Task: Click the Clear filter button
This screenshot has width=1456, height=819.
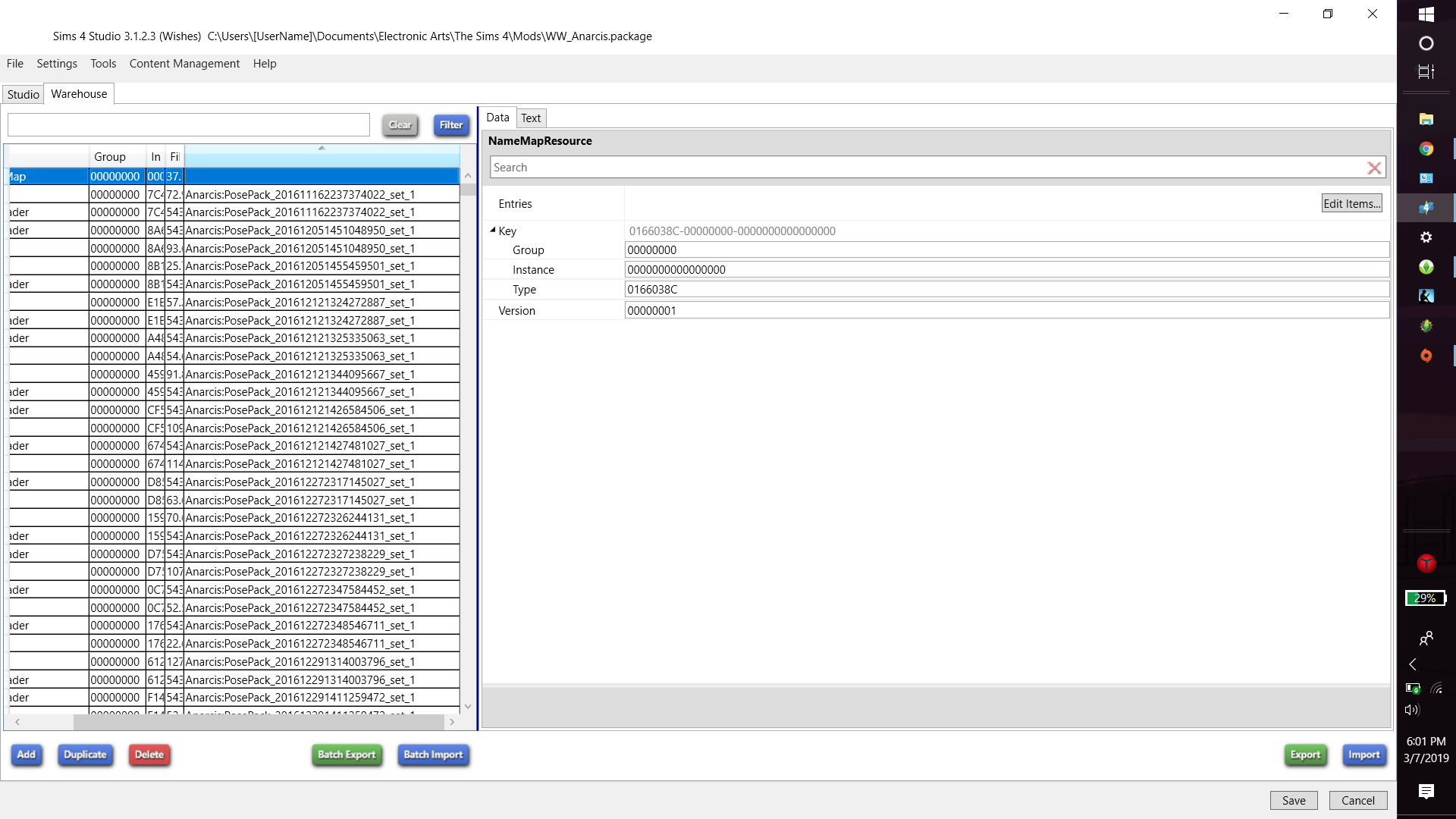Action: tap(400, 125)
